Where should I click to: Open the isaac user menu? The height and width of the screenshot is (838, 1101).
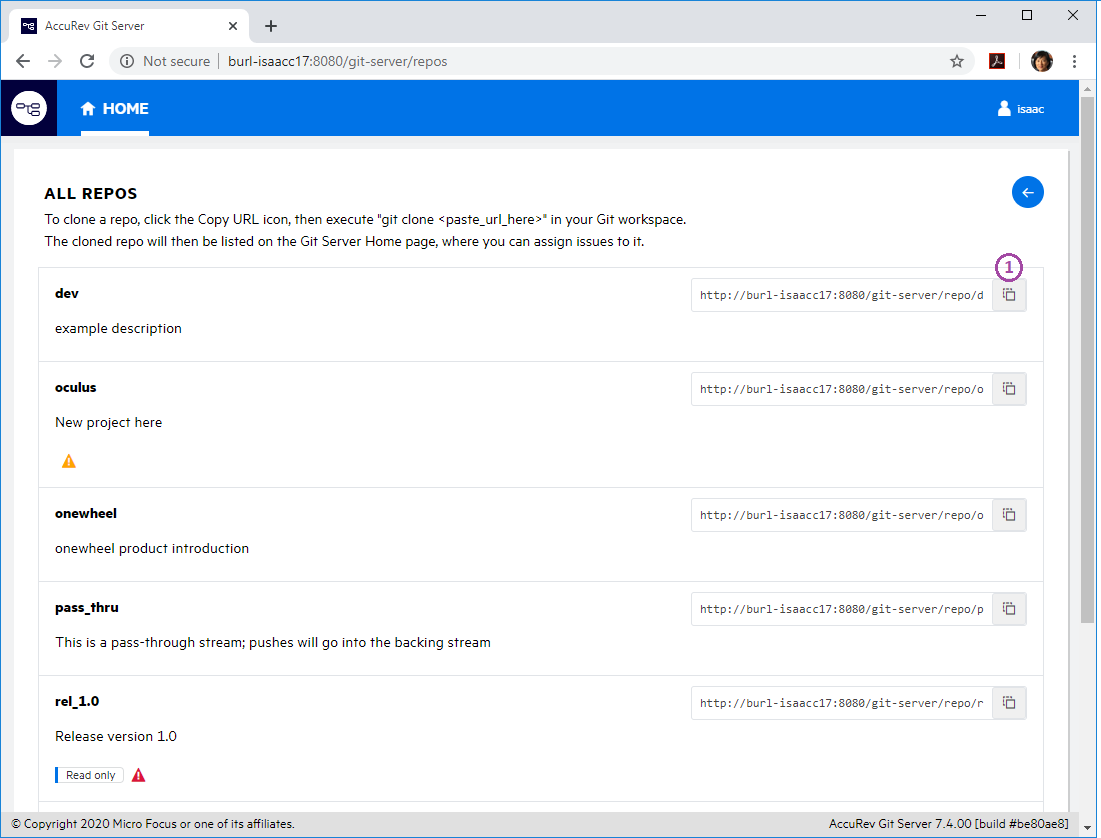pos(1021,109)
